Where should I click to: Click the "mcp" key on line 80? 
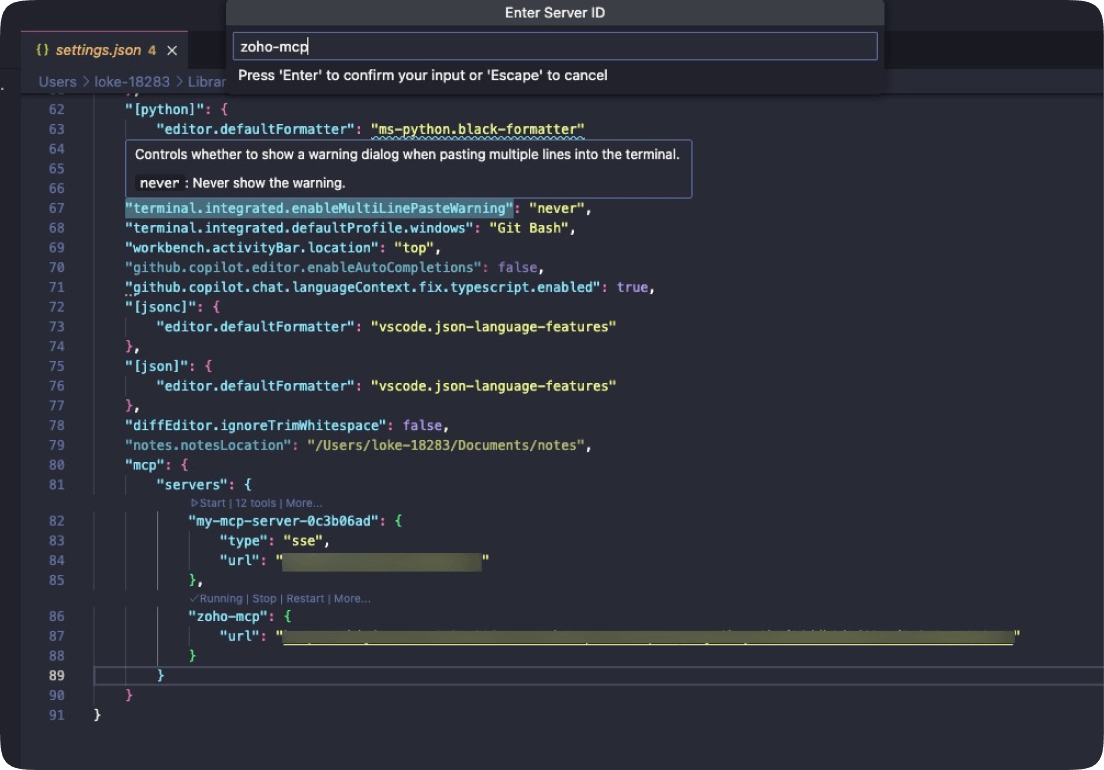(144, 465)
